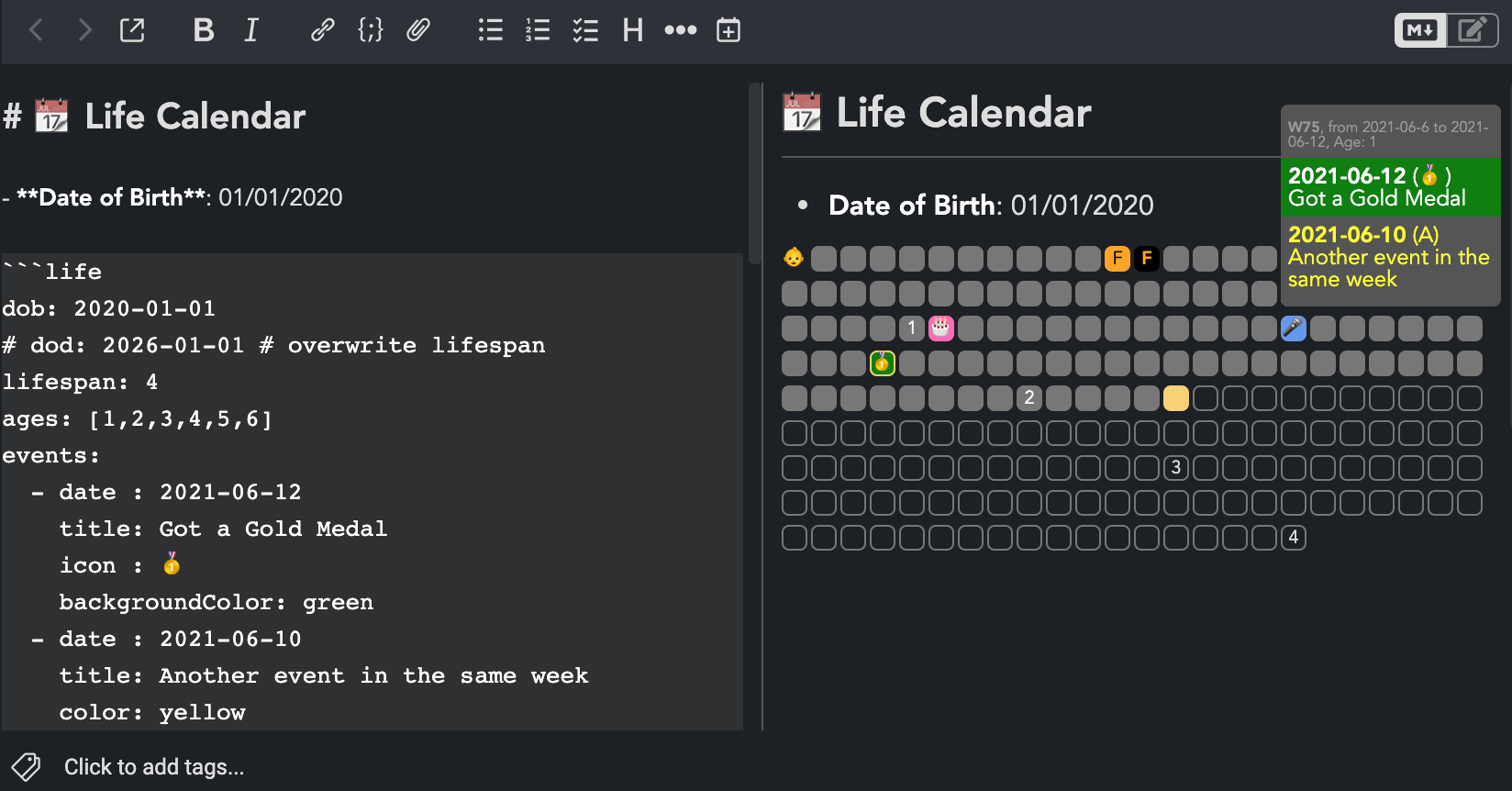Select the orange F week cell
1512x791 pixels.
1117,258
